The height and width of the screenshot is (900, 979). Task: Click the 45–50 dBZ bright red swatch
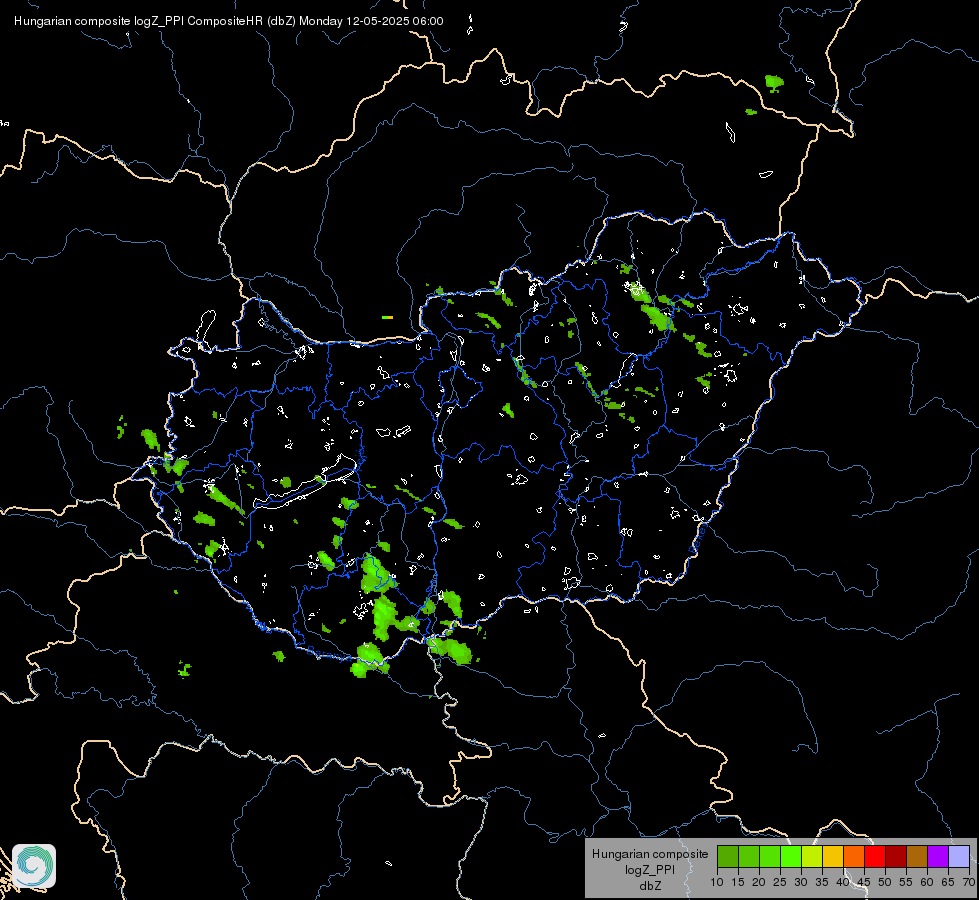click(x=875, y=856)
